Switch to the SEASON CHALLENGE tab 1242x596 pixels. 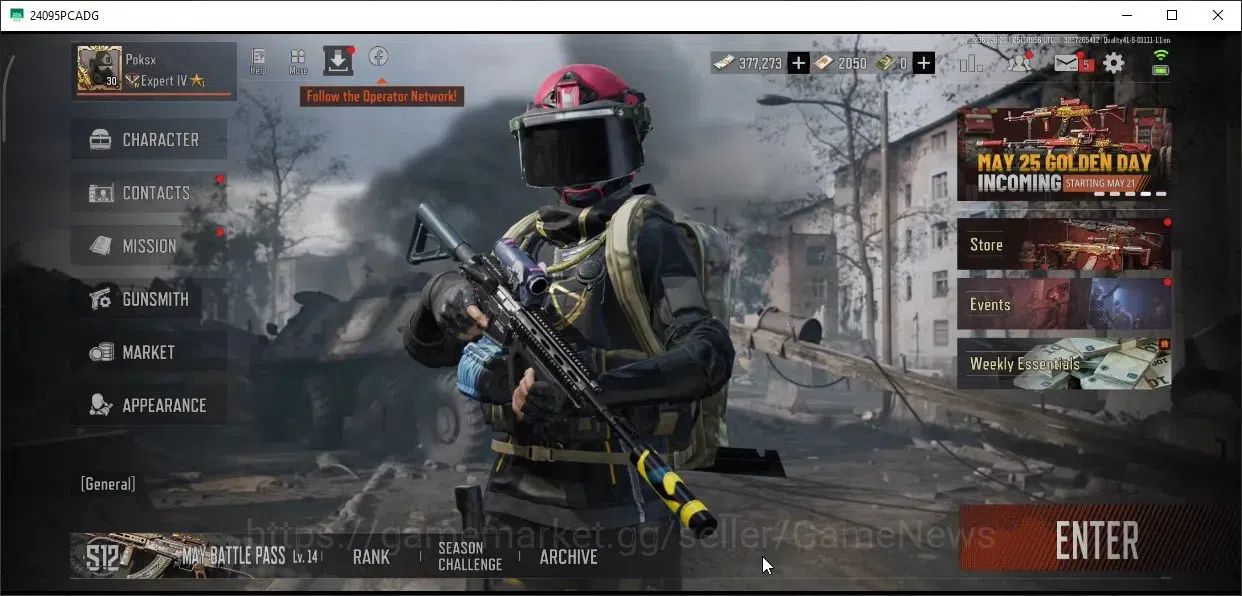click(x=470, y=556)
